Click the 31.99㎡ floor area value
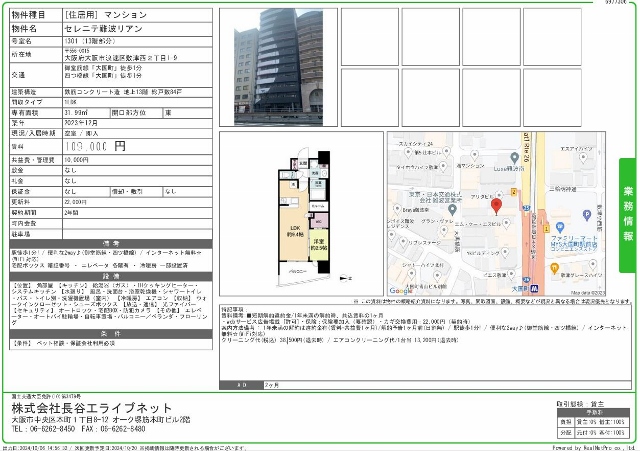The width and height of the screenshot is (640, 451). [x=76, y=113]
